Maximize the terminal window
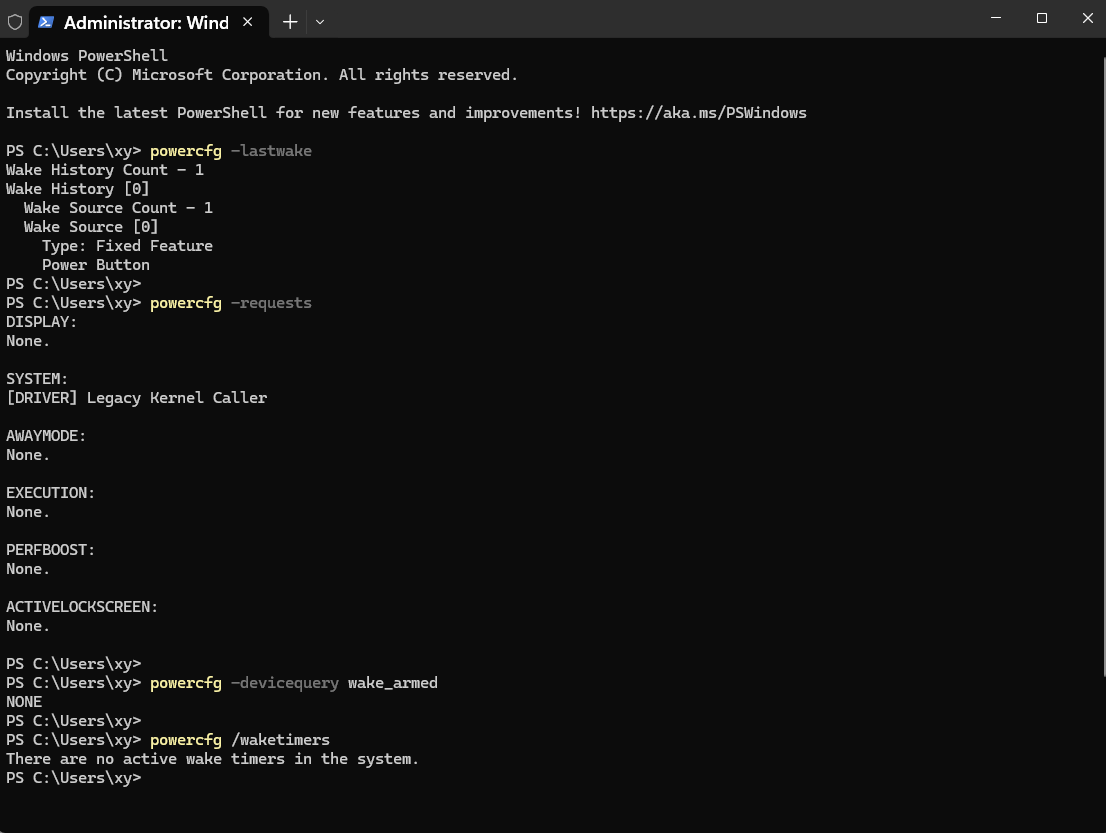Screen dimensions: 1106x833 click(x=1042, y=18)
